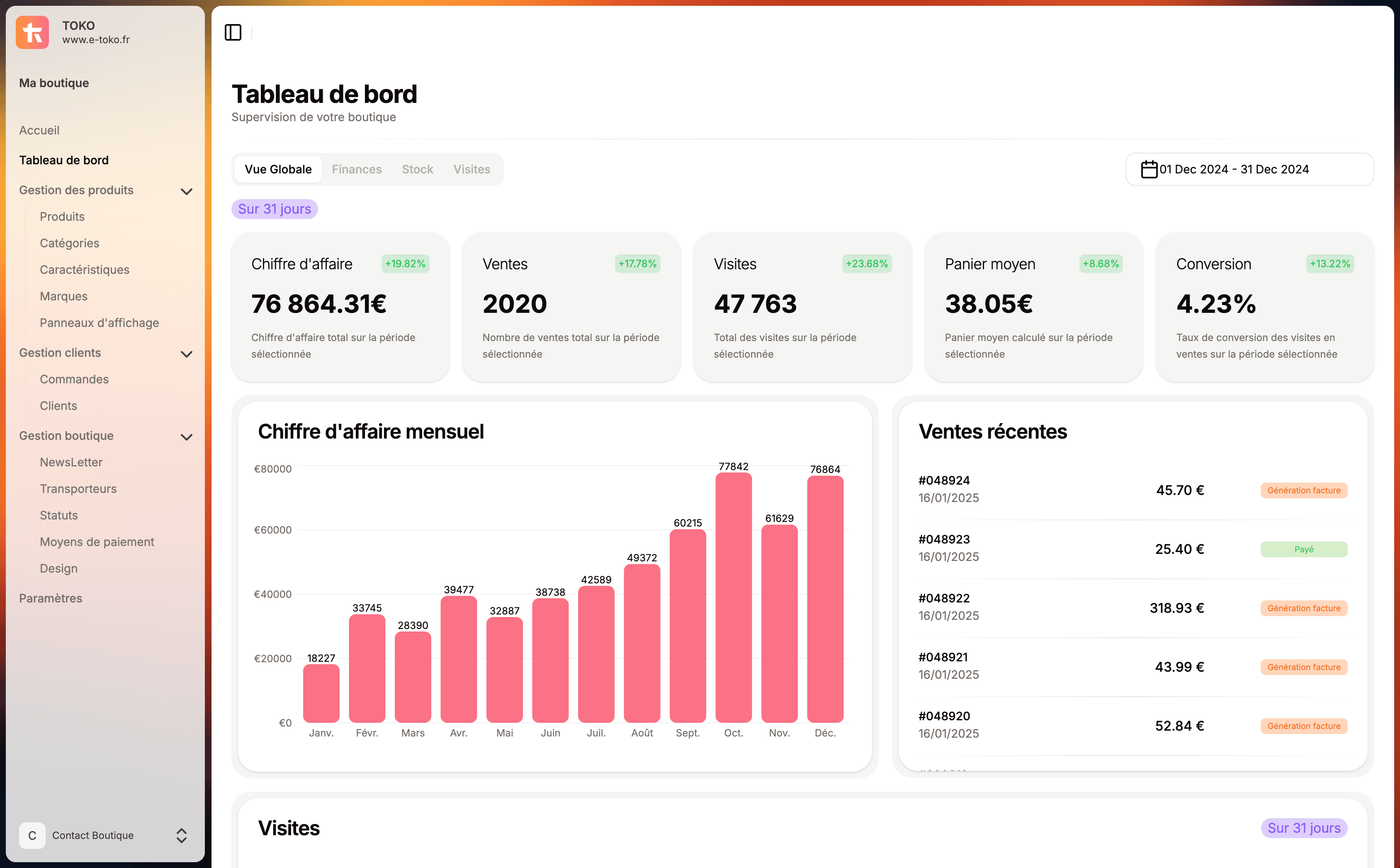This screenshot has height=868, width=1400.
Task: Collapse the Gestion des produits section
Action: coord(187,190)
